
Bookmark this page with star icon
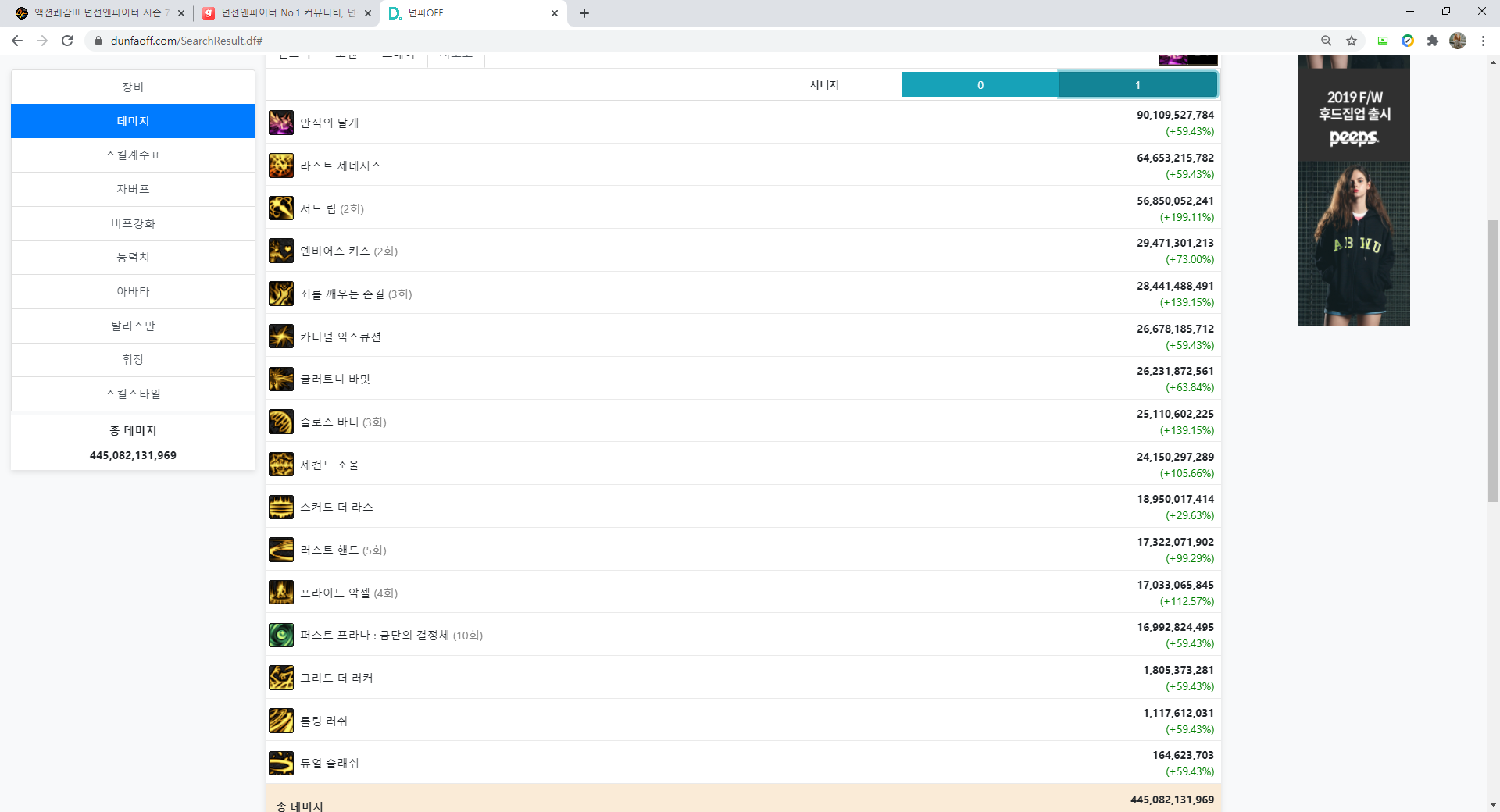[x=1352, y=41]
